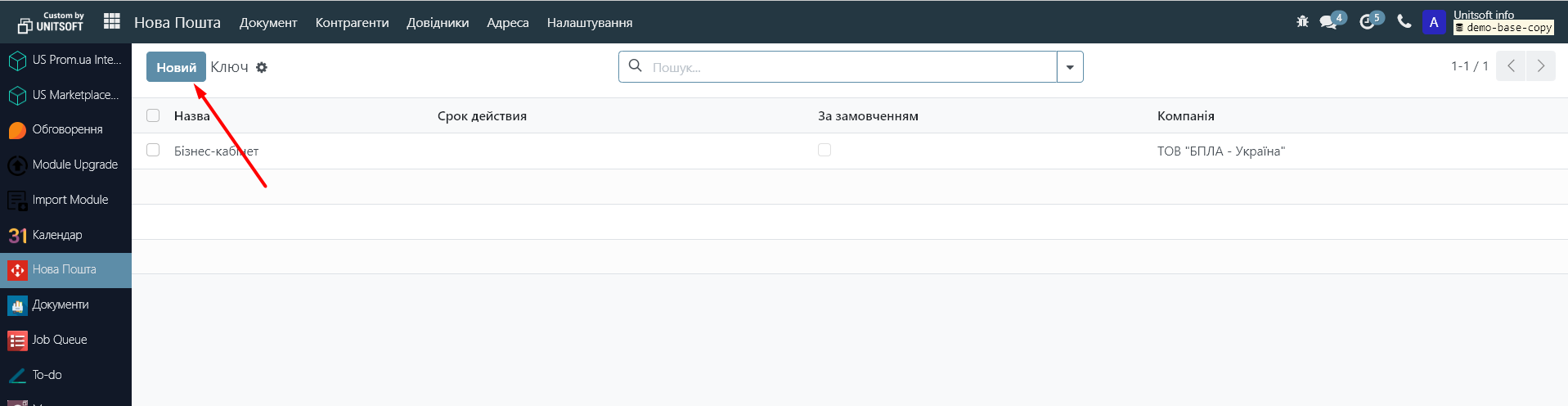The image size is (1568, 406).
Task: Open Документи app in sidebar
Action: pos(65,304)
